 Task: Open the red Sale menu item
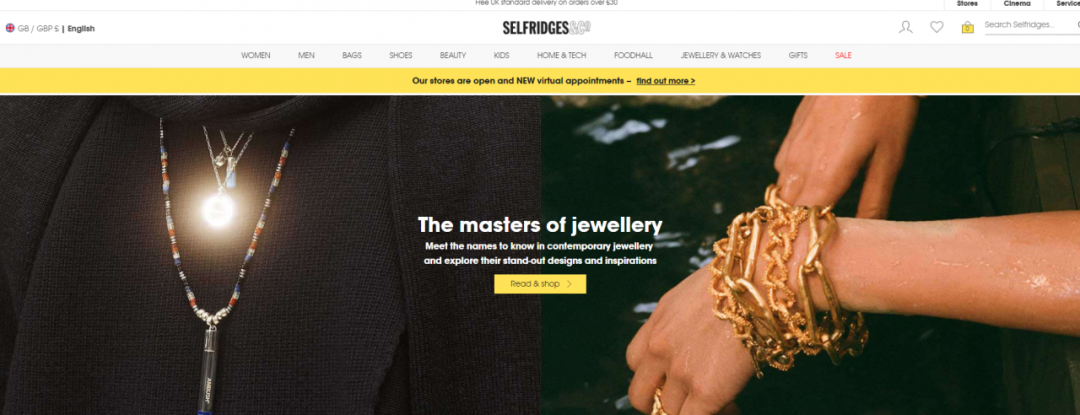click(843, 56)
